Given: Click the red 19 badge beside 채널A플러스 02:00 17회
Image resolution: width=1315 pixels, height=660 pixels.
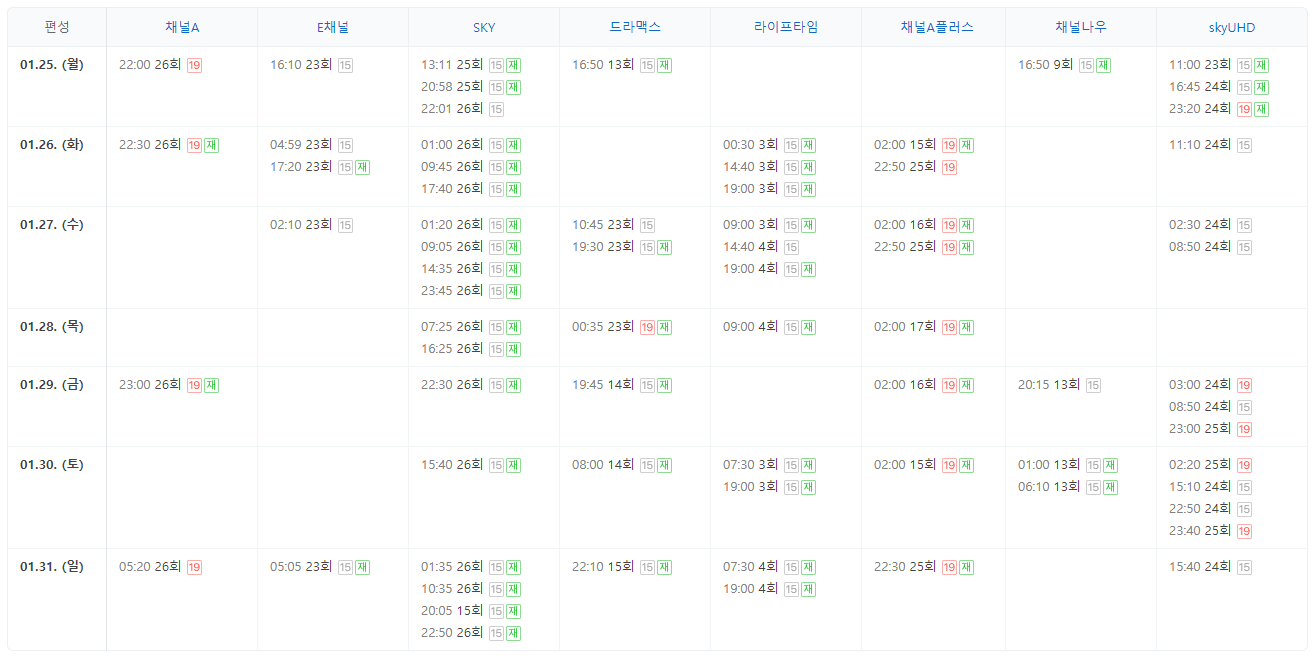Looking at the screenshot, I should (949, 327).
